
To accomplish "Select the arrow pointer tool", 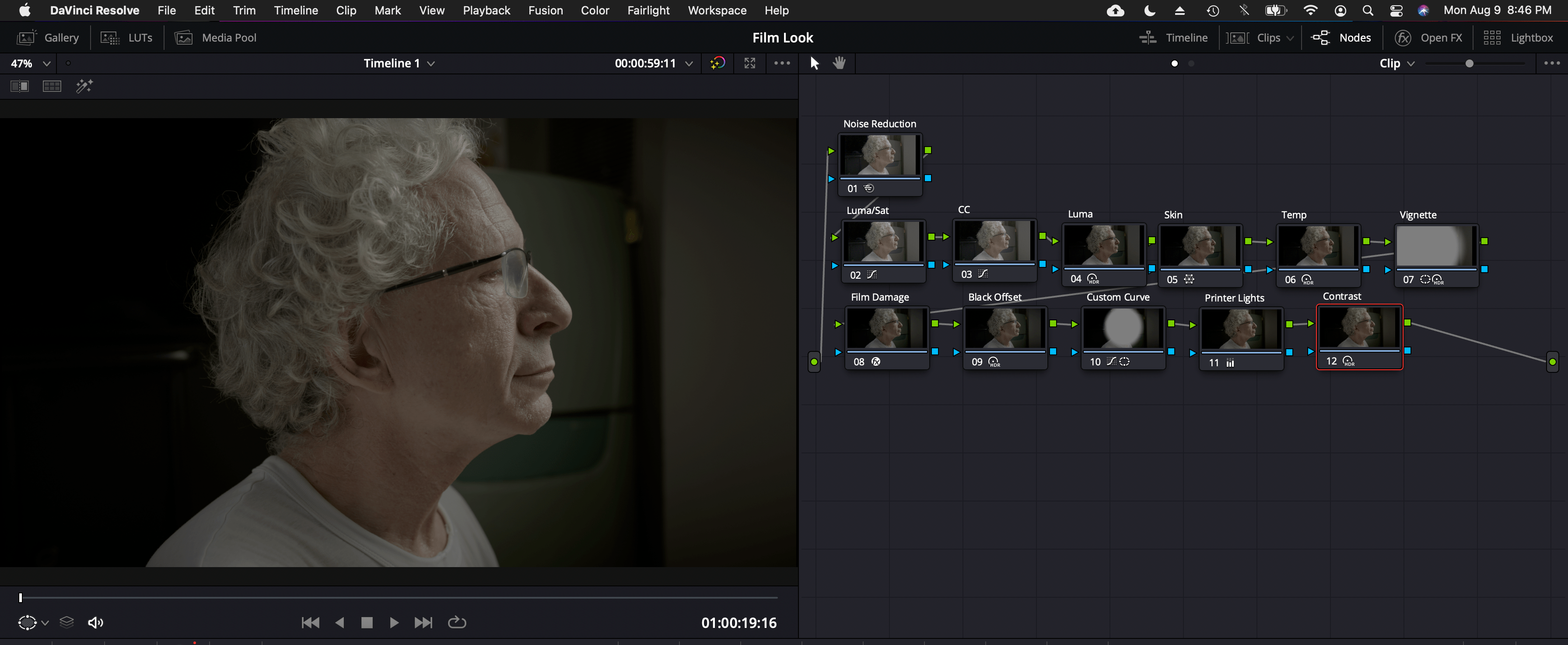I will click(815, 63).
